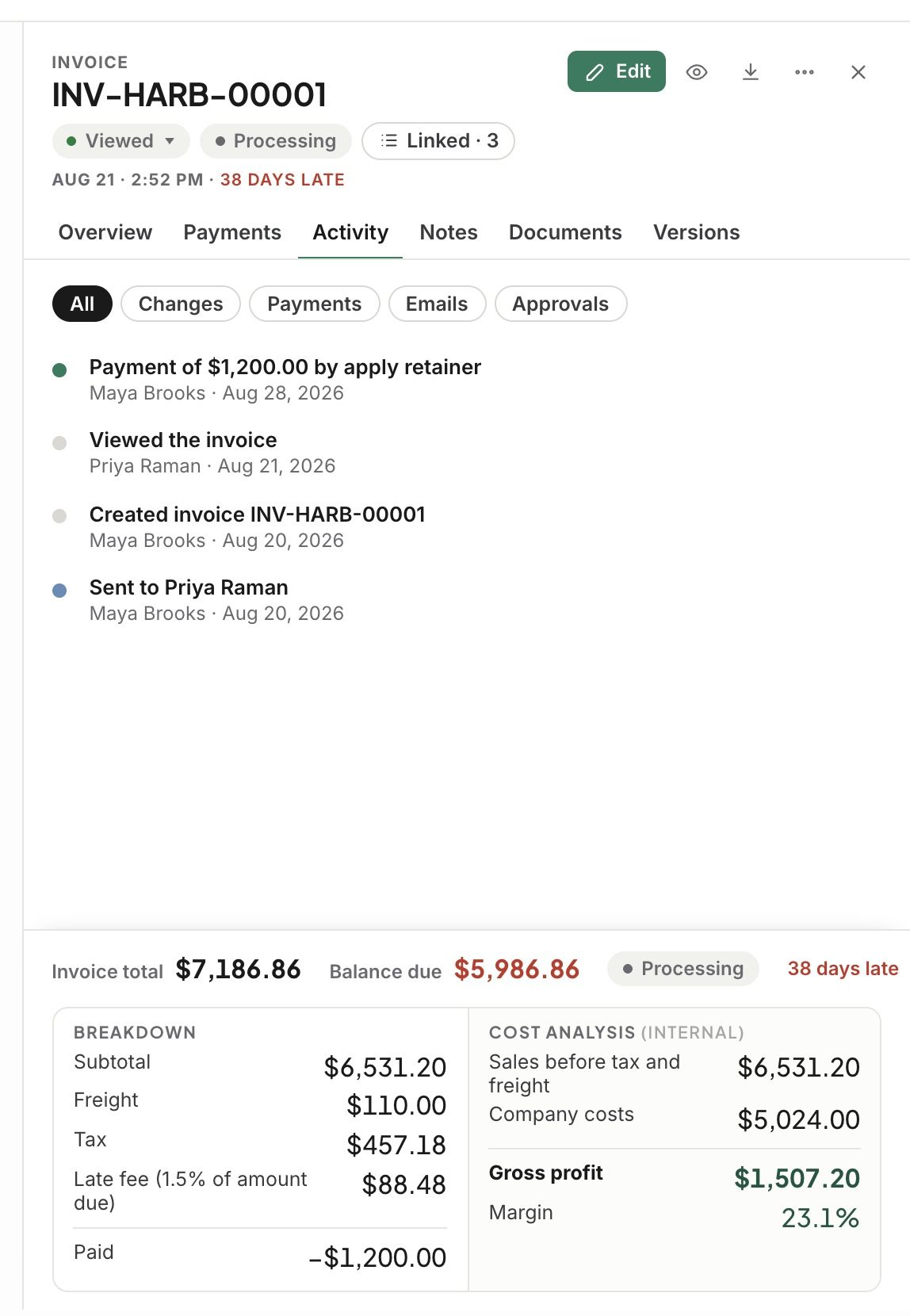Click the '38 days late' text in the totals bar

coord(843,969)
